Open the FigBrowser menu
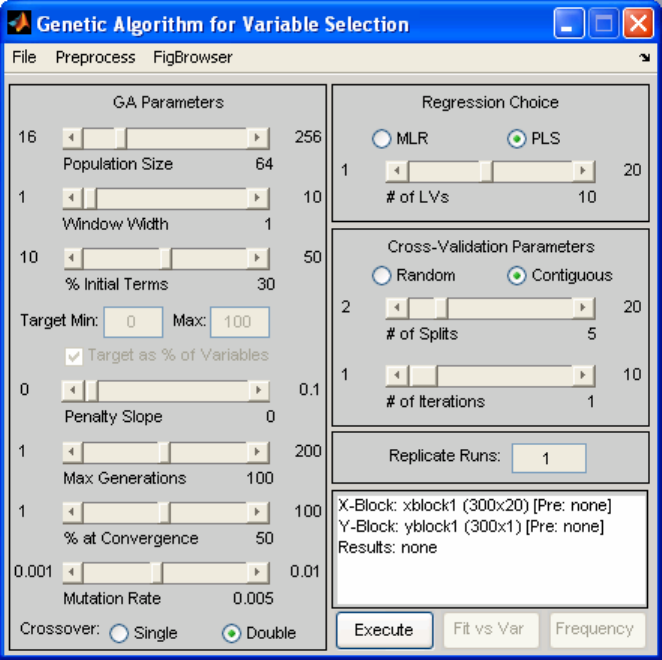The width and height of the screenshot is (662, 660). (x=193, y=58)
